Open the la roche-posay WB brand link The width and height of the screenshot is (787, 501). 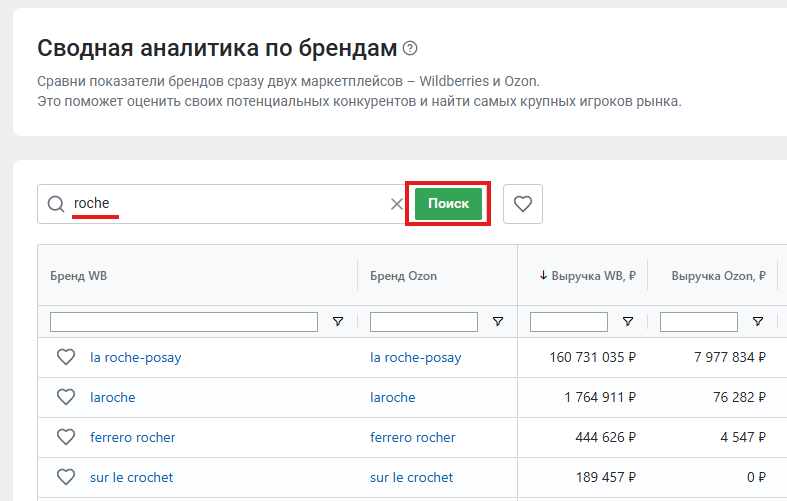(136, 357)
